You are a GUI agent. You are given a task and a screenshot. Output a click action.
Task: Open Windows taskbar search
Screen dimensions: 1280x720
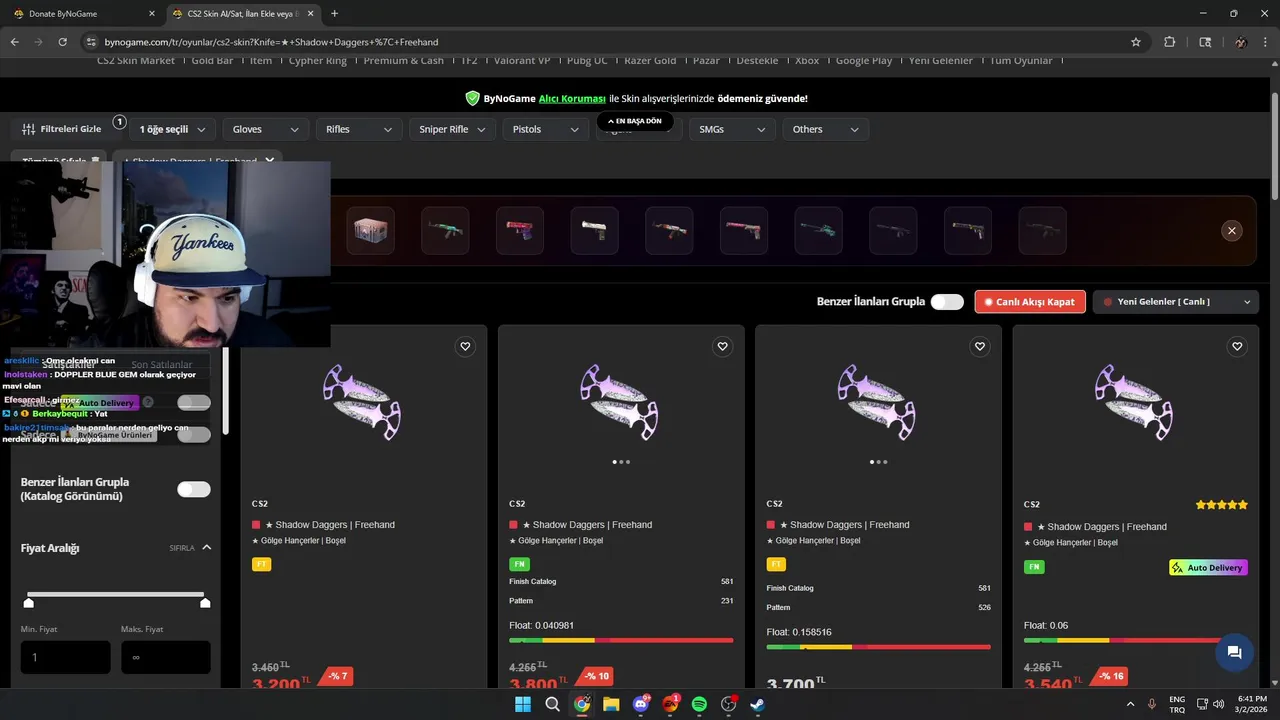[x=552, y=704]
